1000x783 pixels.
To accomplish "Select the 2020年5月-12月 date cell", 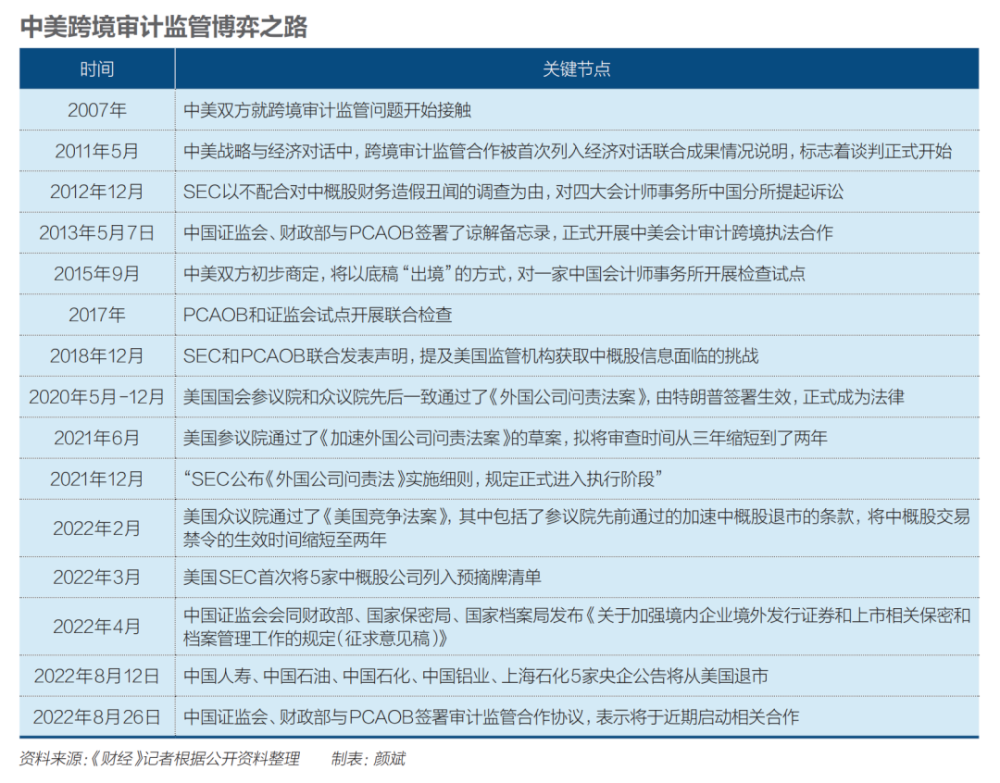I will (97, 396).
